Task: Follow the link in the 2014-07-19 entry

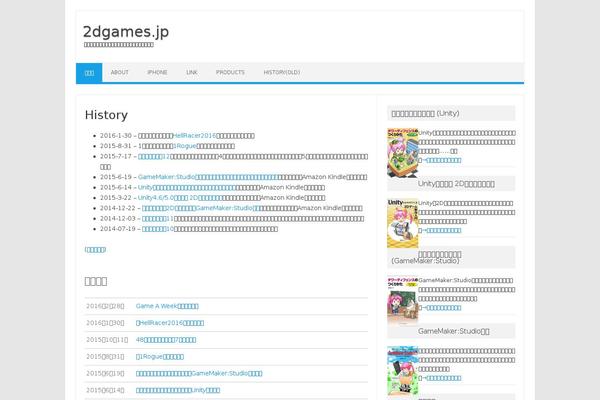Action: pos(158,229)
